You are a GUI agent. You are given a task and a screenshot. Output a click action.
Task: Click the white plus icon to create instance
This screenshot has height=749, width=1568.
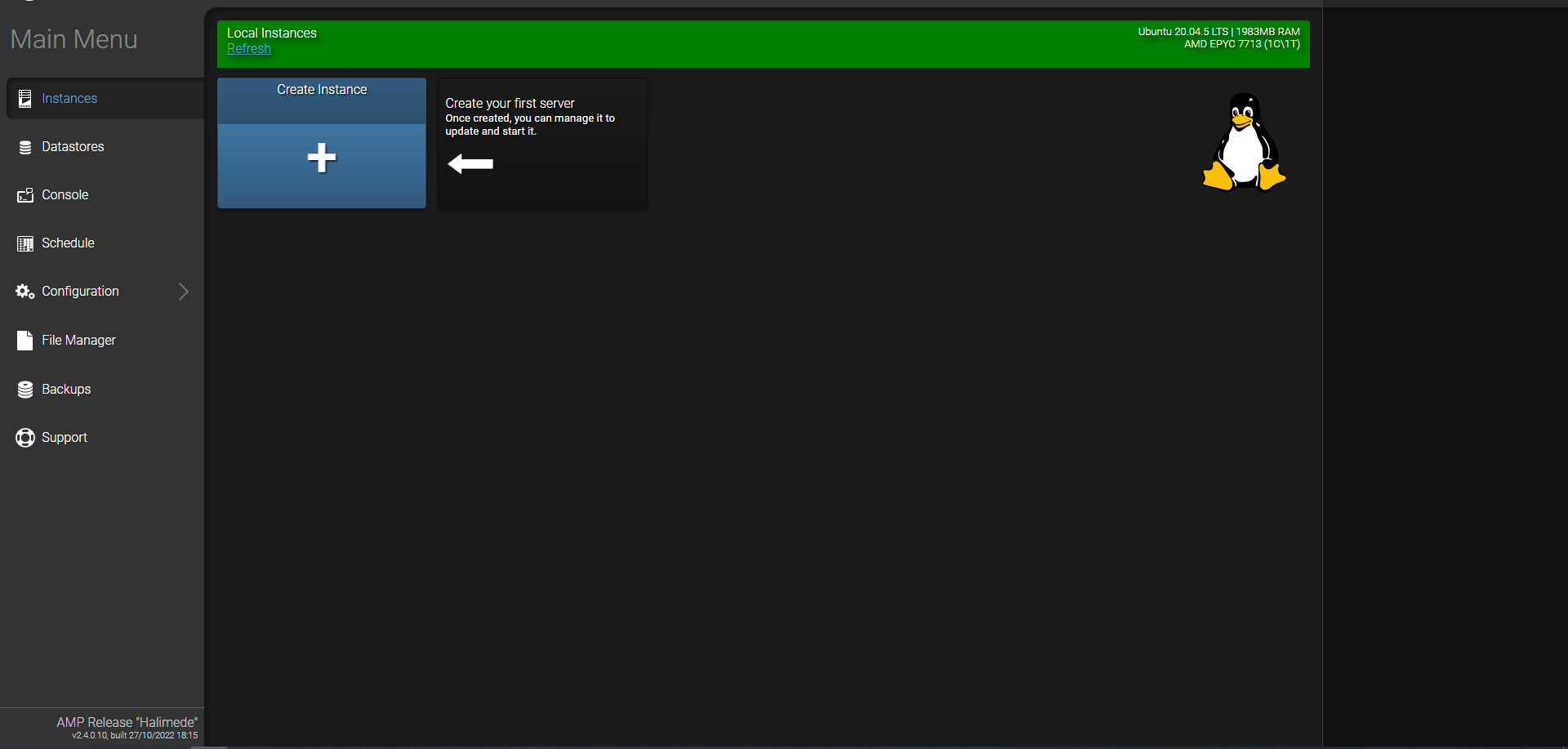[x=322, y=158]
